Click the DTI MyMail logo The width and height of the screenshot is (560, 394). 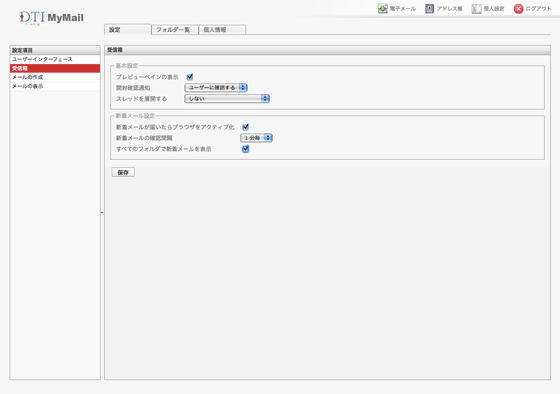52,18
